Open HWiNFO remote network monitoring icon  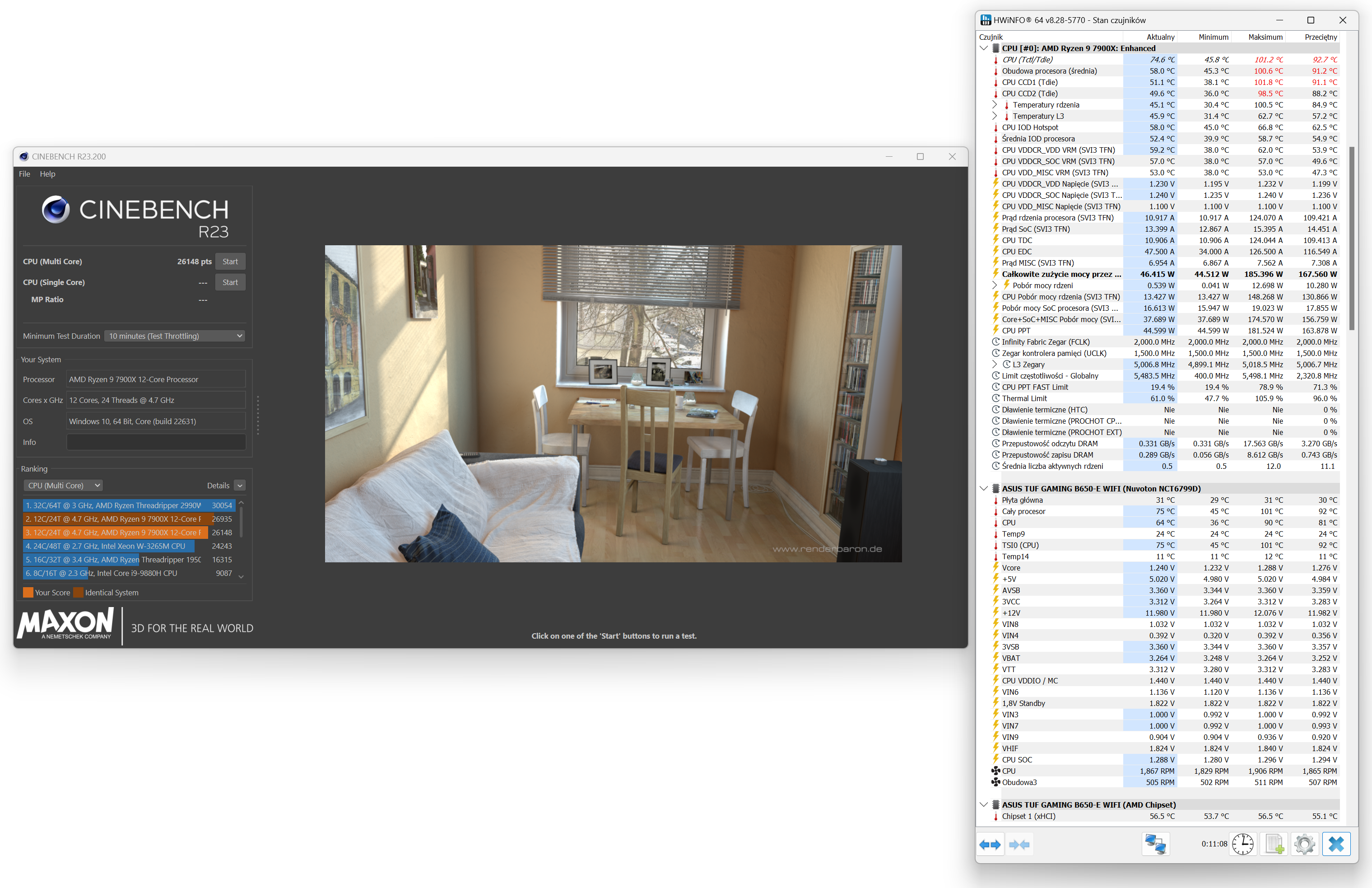click(x=1155, y=845)
